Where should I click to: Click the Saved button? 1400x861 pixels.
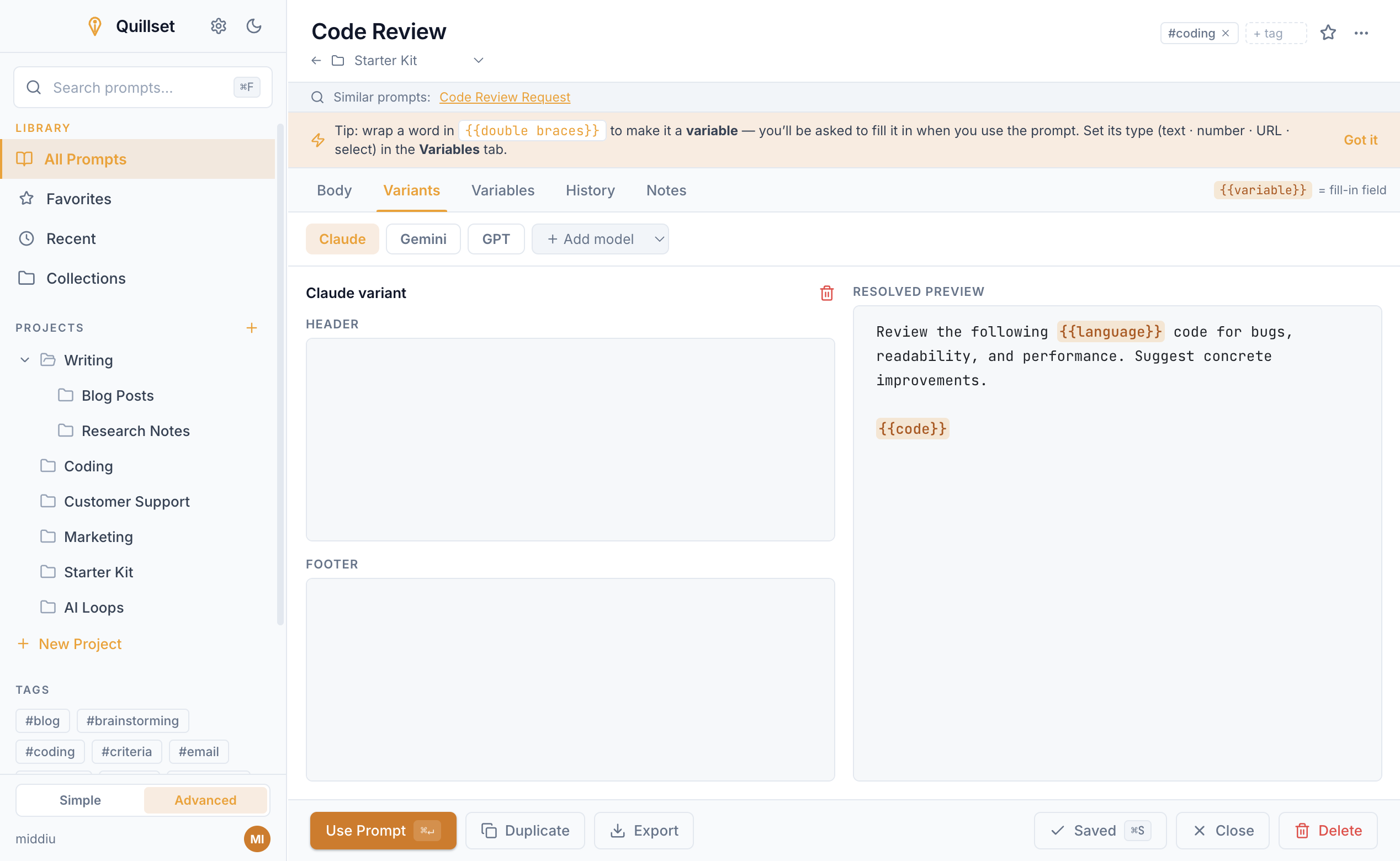pyautogui.click(x=1100, y=831)
